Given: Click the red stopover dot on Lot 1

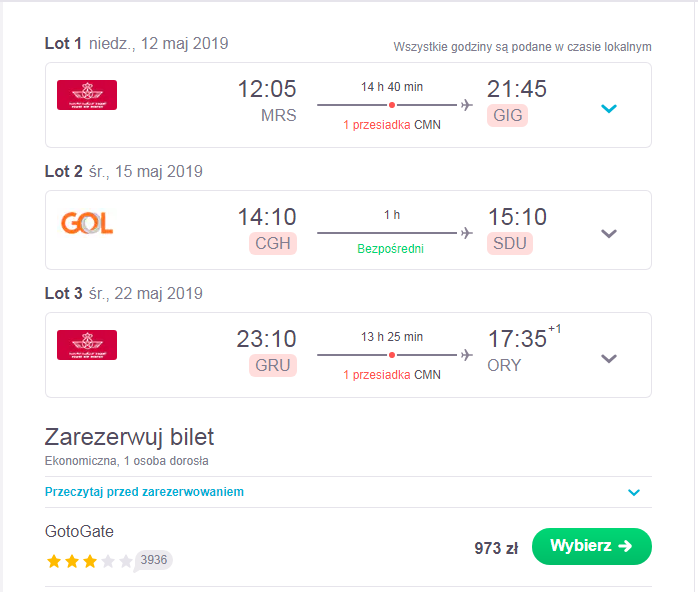Looking at the screenshot, I should (x=392, y=105).
